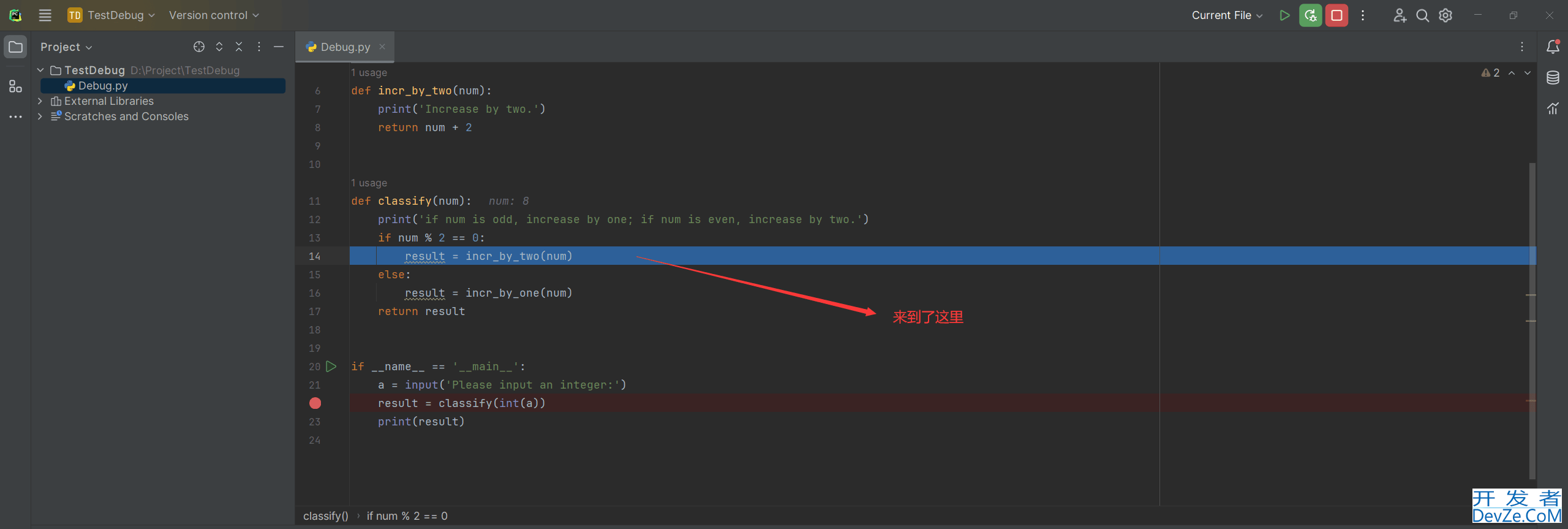Viewport: 1568px width, 529px height.
Task: Expand all project tree items
Action: pyautogui.click(x=219, y=47)
